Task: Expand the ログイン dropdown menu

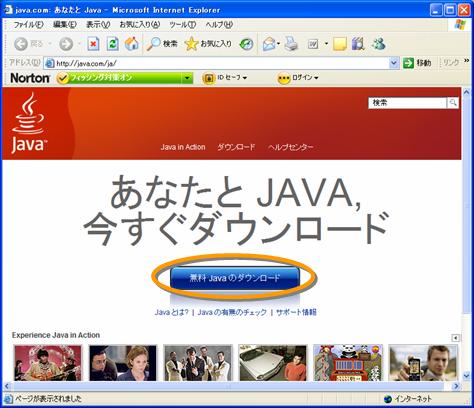Action: [316, 78]
